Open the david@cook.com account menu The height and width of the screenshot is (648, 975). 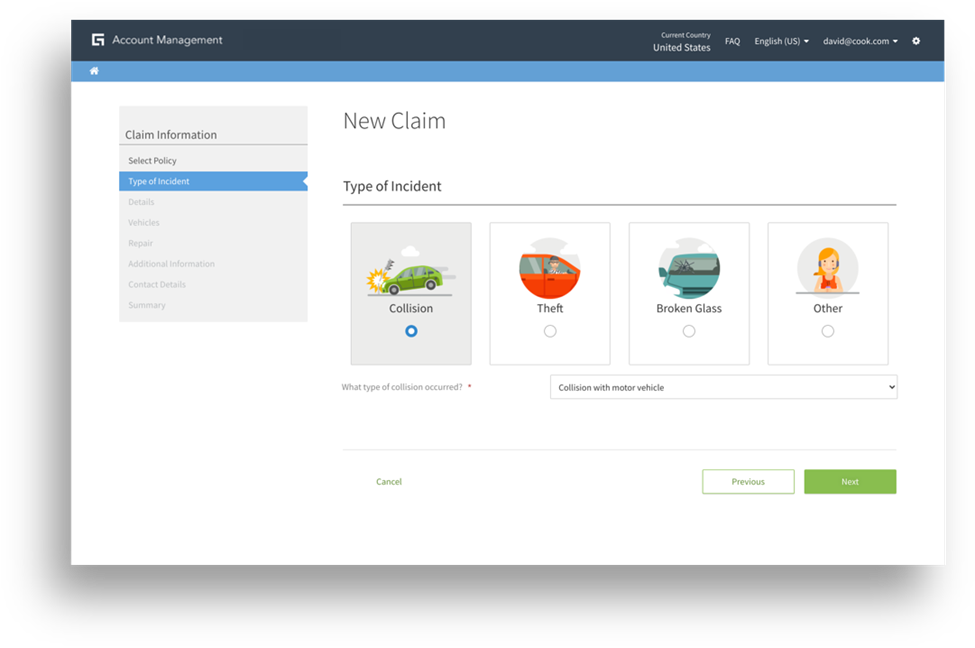[859, 41]
